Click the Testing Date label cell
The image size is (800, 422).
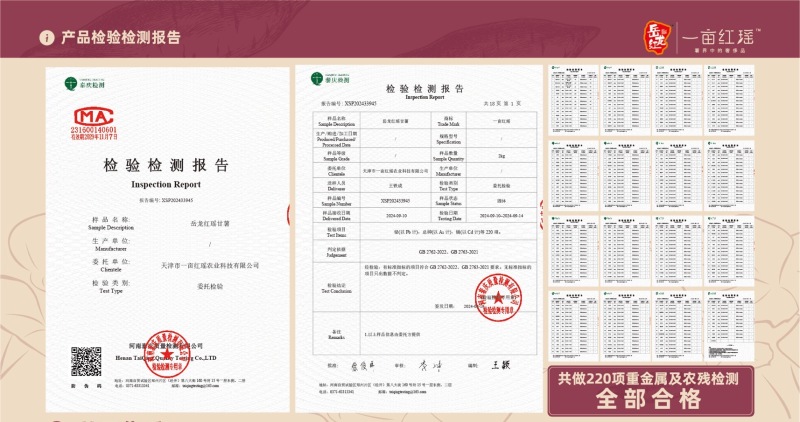448,215
